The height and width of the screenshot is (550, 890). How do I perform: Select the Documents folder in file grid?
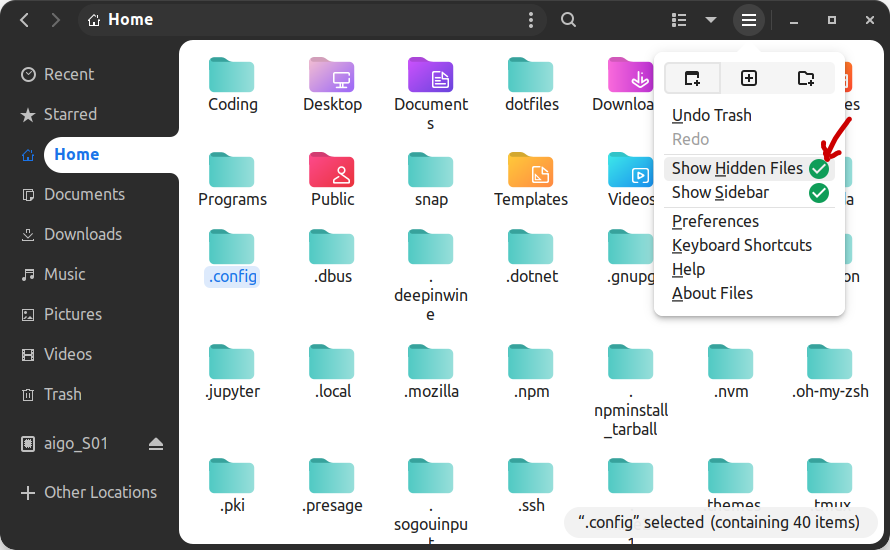pos(431,74)
